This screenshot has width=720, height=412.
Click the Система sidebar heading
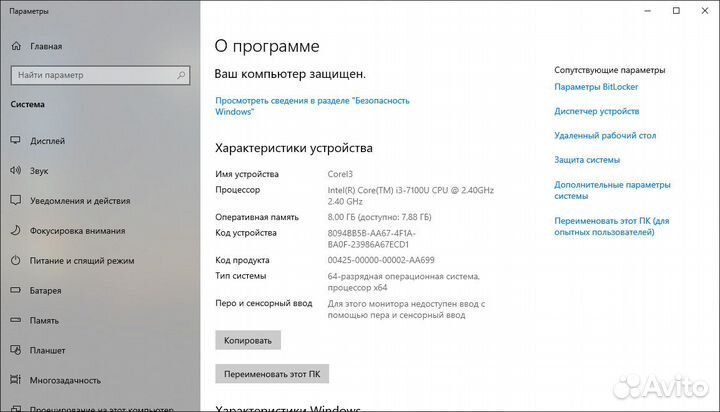click(x=28, y=104)
